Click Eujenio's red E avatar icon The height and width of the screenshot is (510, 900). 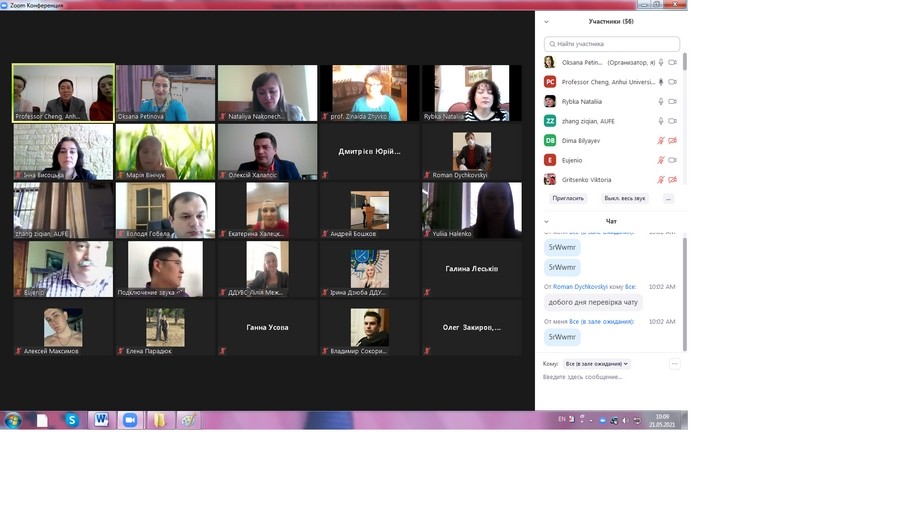tap(550, 160)
